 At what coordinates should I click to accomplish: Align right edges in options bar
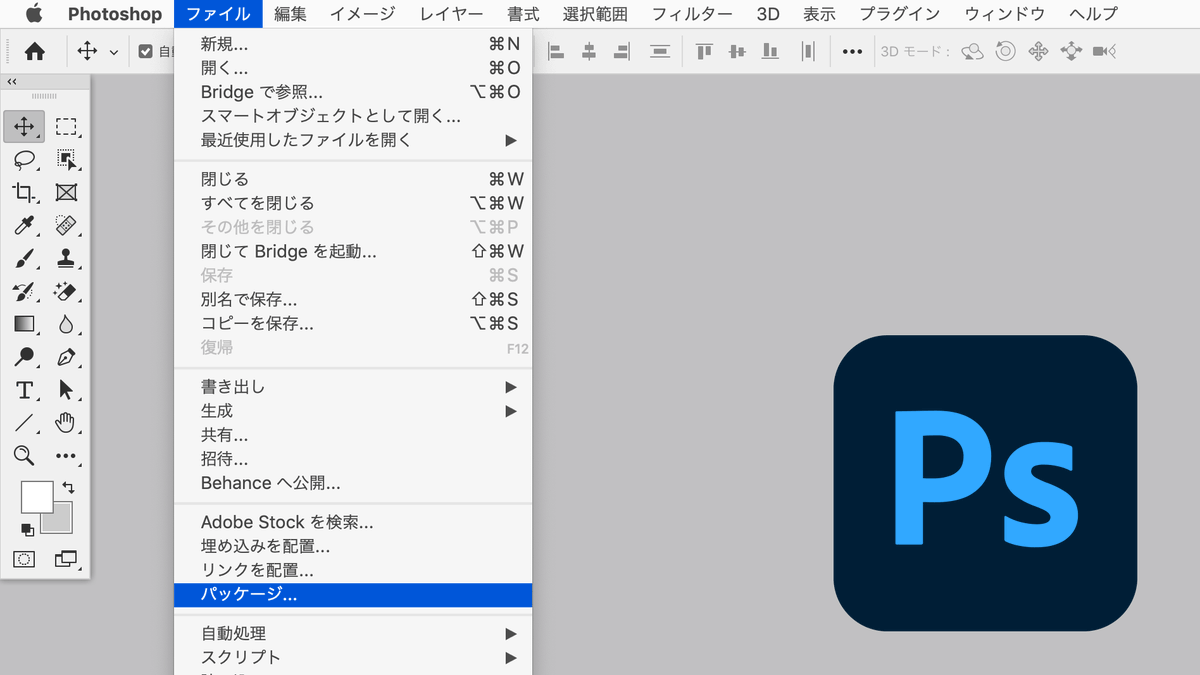(622, 51)
